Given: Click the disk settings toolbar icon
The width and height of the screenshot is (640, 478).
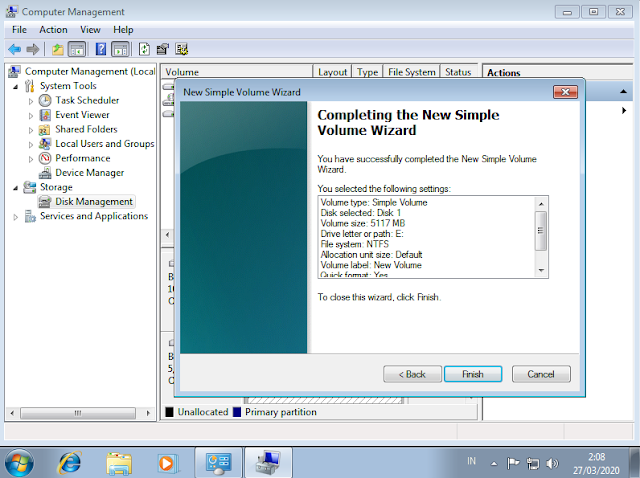Looking at the screenshot, I should [x=181, y=49].
